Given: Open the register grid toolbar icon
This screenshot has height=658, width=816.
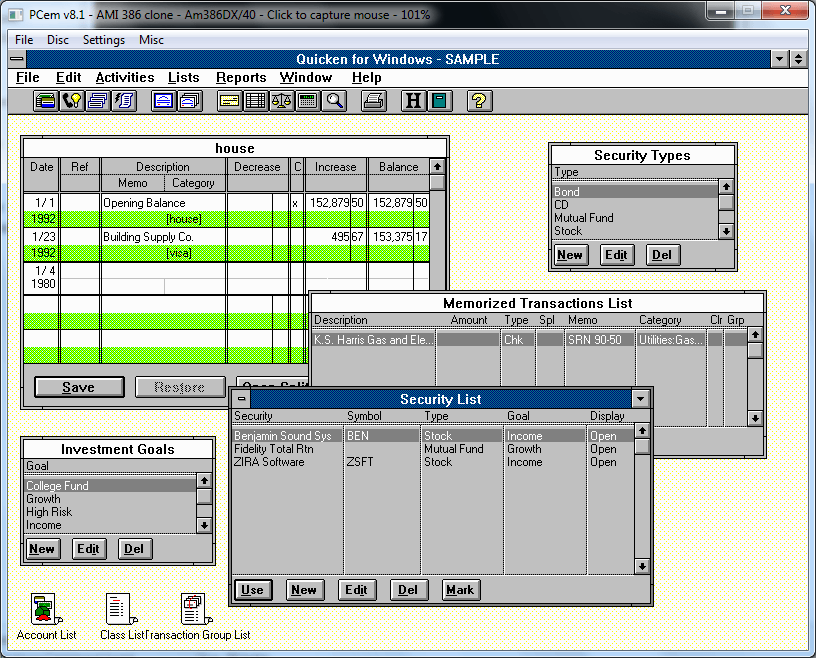Looking at the screenshot, I should [256, 100].
